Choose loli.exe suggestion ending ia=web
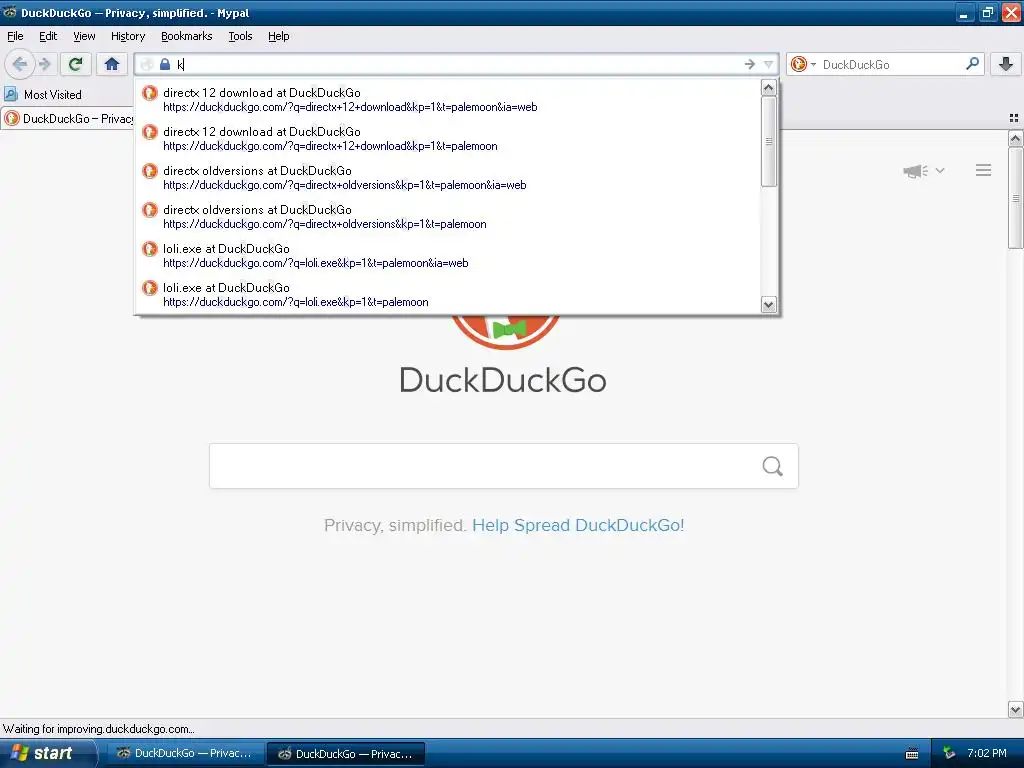1024x768 pixels. pos(448,255)
